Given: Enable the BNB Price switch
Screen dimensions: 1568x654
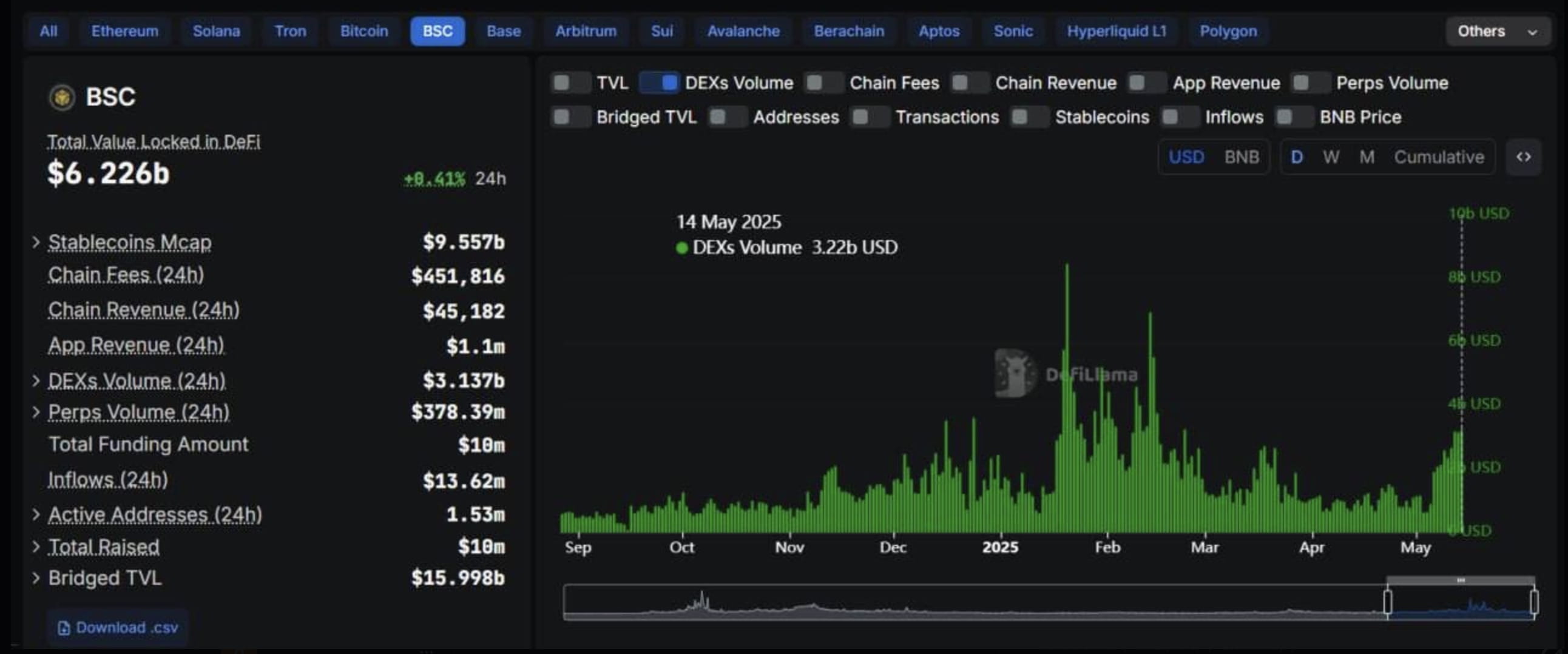Looking at the screenshot, I should (x=1294, y=117).
